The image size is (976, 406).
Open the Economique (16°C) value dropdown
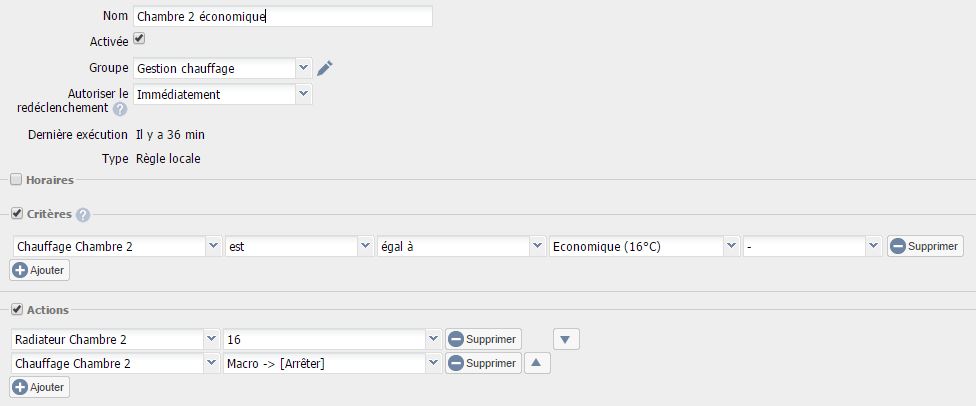pyautogui.click(x=644, y=247)
